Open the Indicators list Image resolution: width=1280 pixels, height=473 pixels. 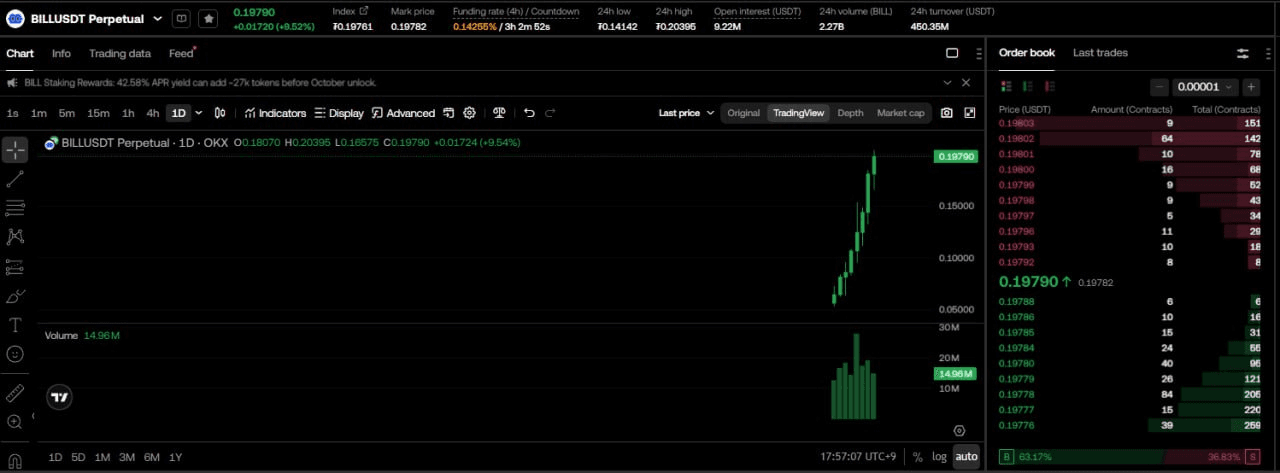[x=275, y=113]
